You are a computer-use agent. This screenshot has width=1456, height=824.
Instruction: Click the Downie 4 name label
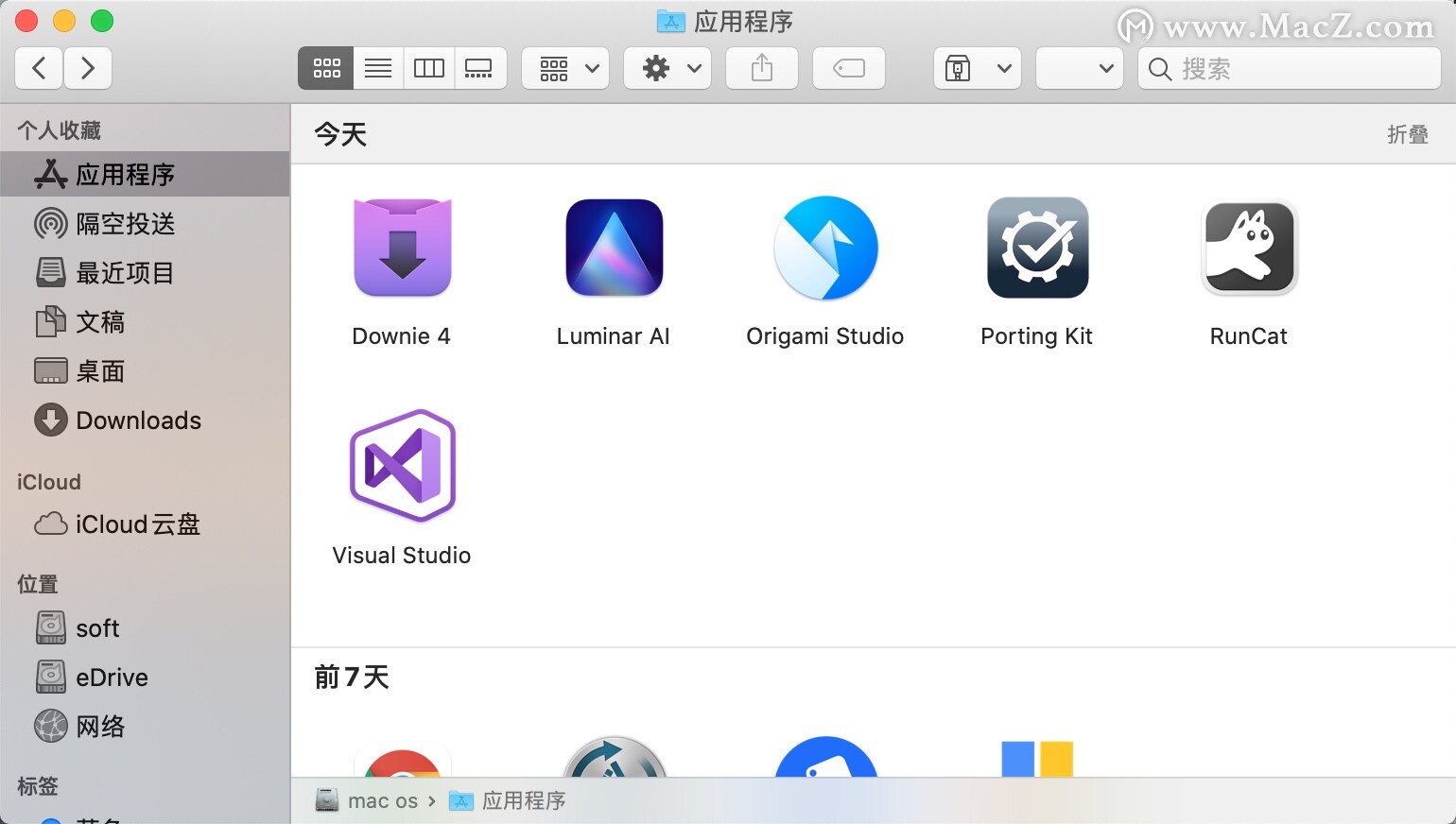point(402,336)
